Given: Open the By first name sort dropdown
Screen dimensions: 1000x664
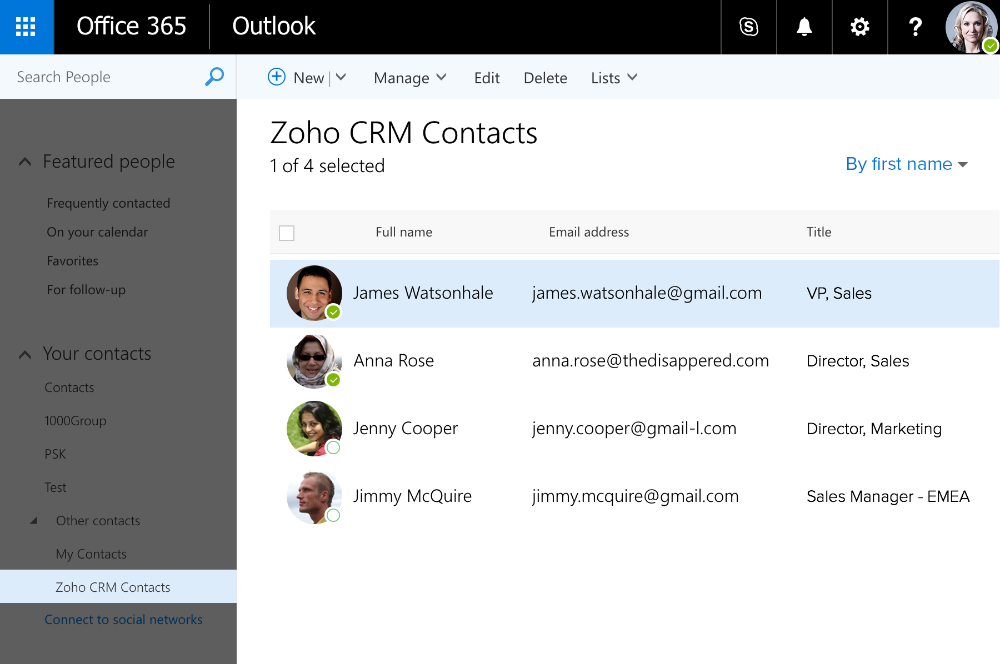Looking at the screenshot, I should 906,164.
